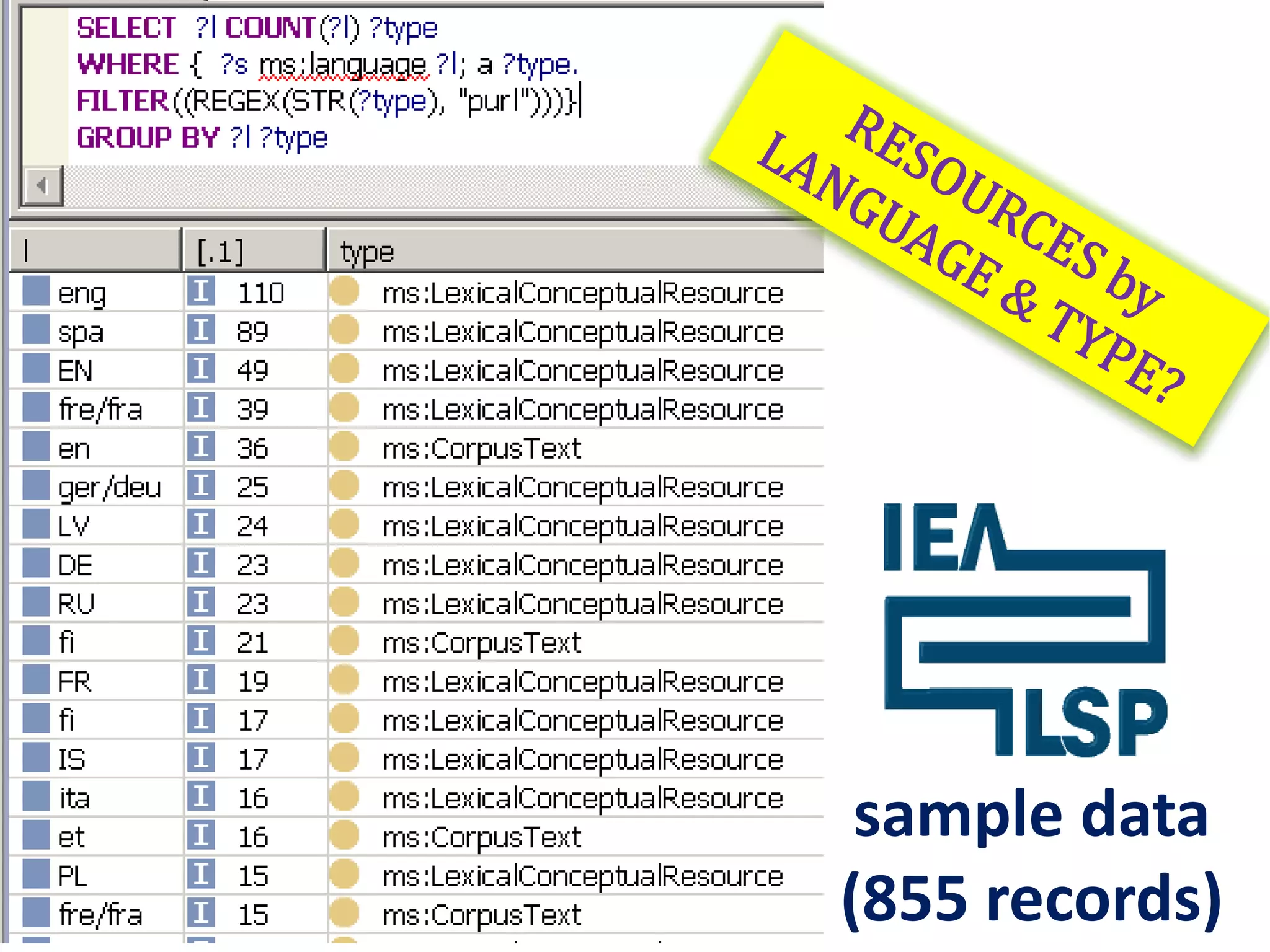Click the 'ms:language' term in the query
The image size is (1270, 952).
click(344, 66)
